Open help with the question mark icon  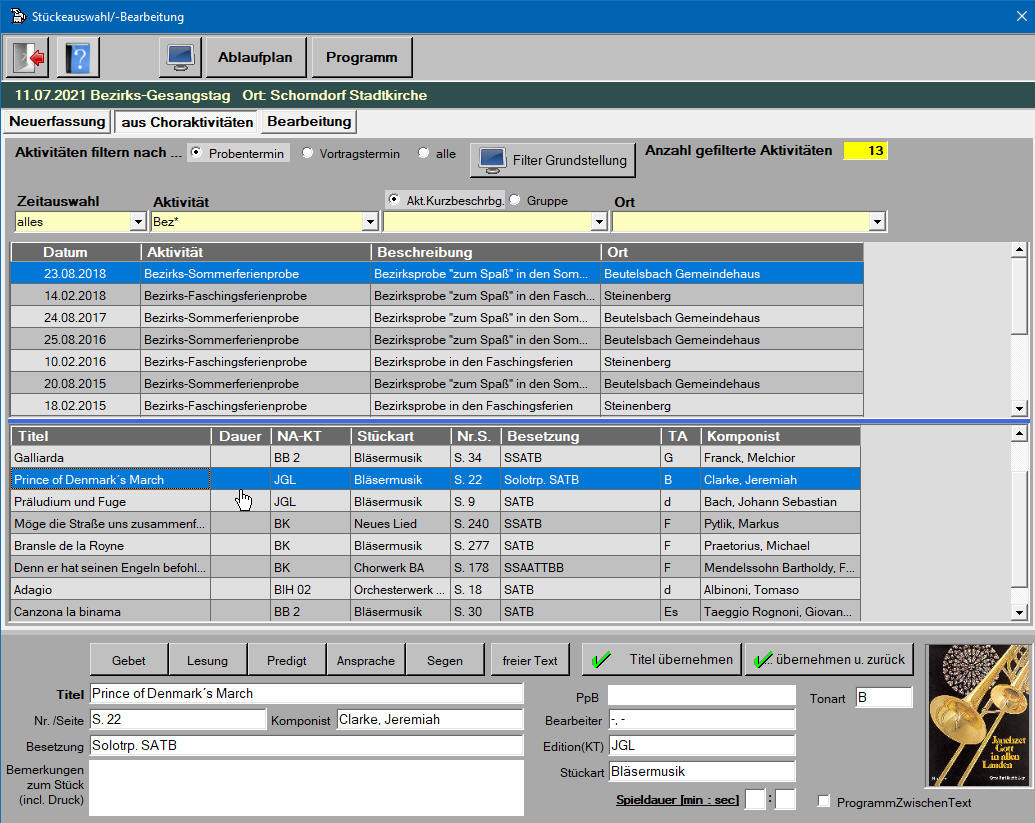click(77, 58)
